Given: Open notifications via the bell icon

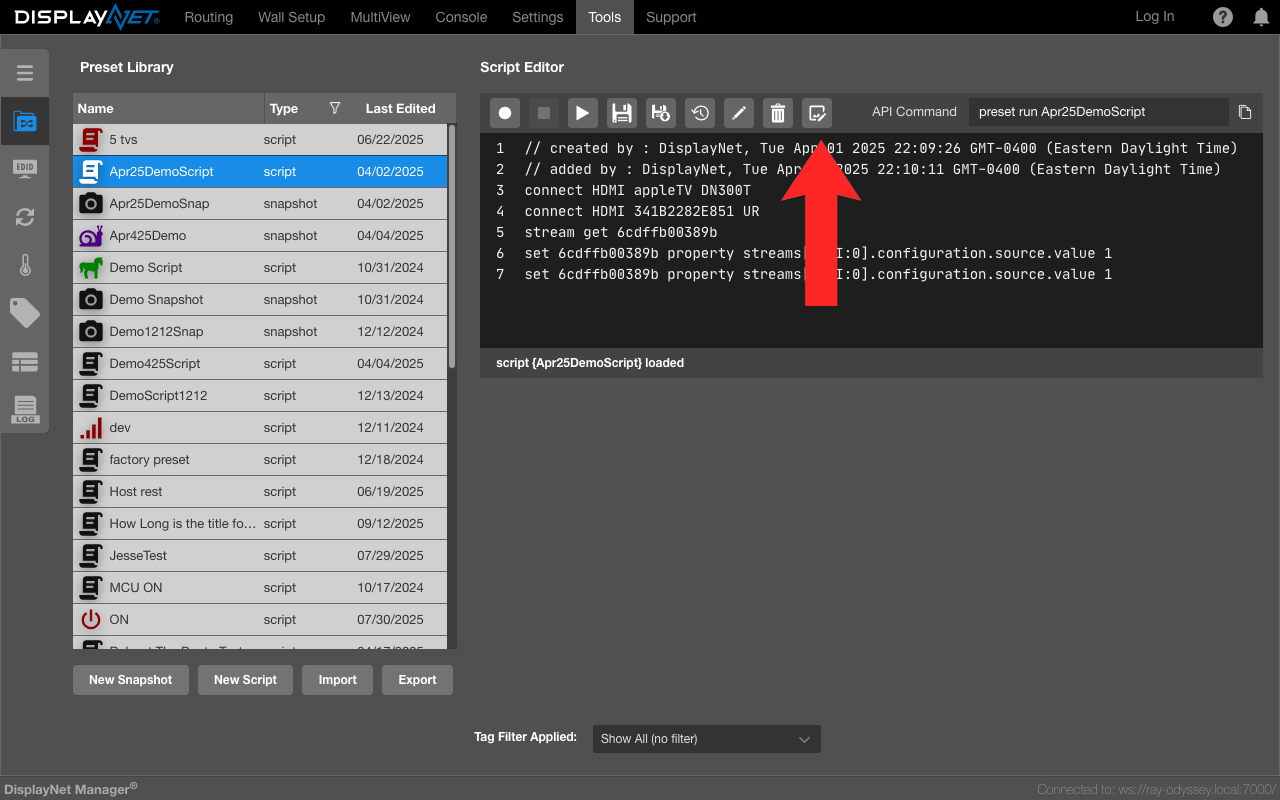Looking at the screenshot, I should pos(1261,17).
